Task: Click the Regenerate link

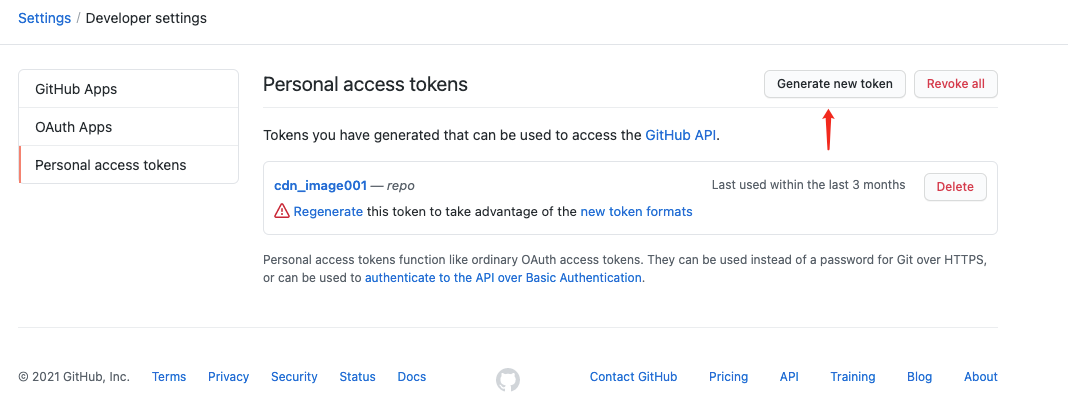Action: click(328, 212)
